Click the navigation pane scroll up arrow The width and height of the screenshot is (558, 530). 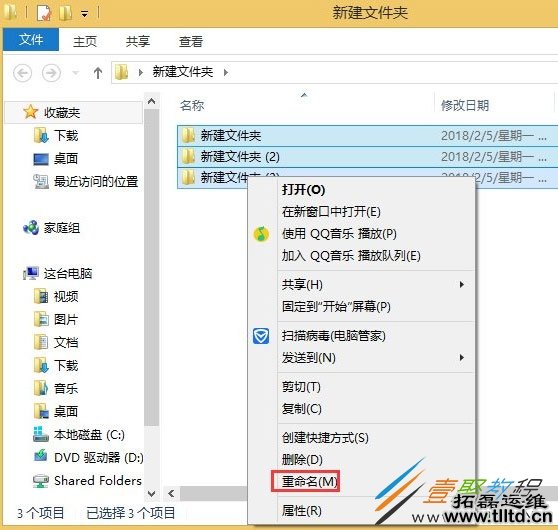click(x=152, y=101)
